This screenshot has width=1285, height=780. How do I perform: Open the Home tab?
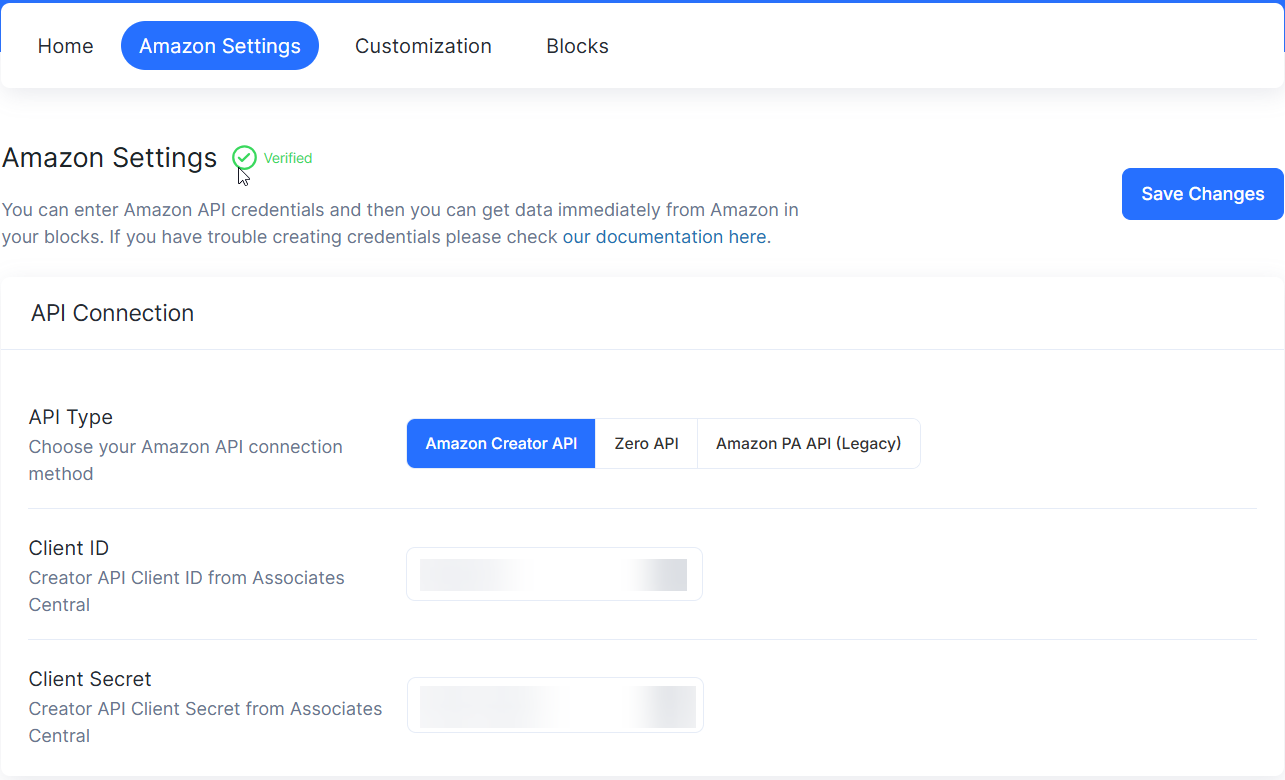66,46
